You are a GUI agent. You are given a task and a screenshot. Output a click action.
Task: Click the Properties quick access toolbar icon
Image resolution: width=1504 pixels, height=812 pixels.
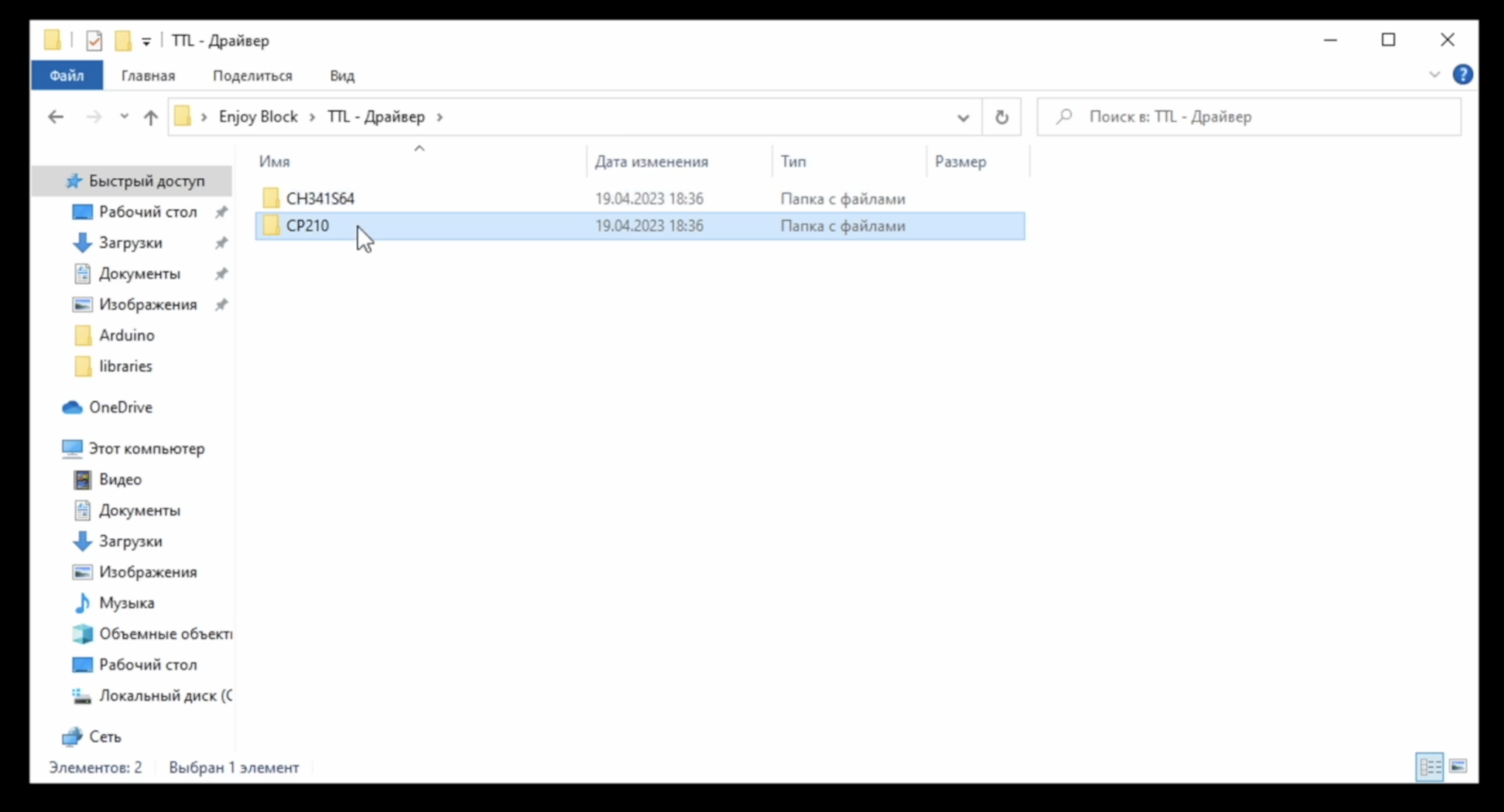coord(94,41)
